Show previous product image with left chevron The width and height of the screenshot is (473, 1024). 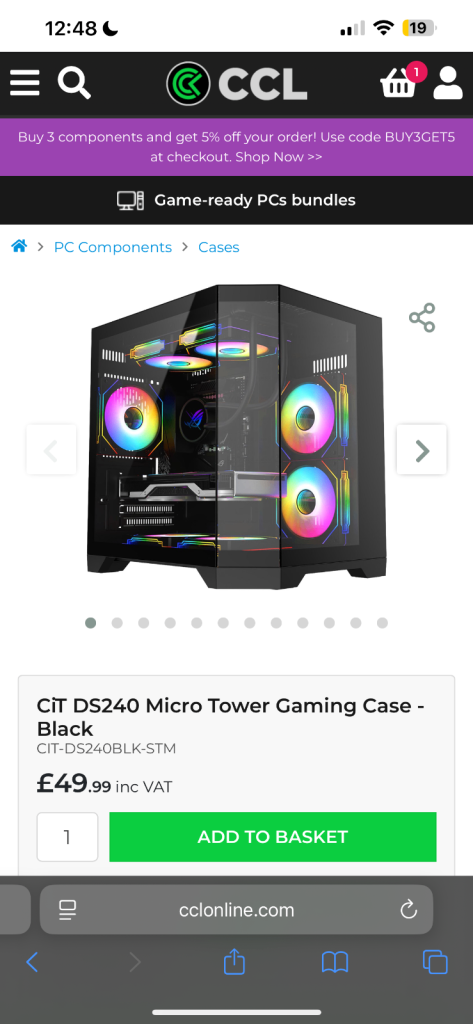point(51,450)
